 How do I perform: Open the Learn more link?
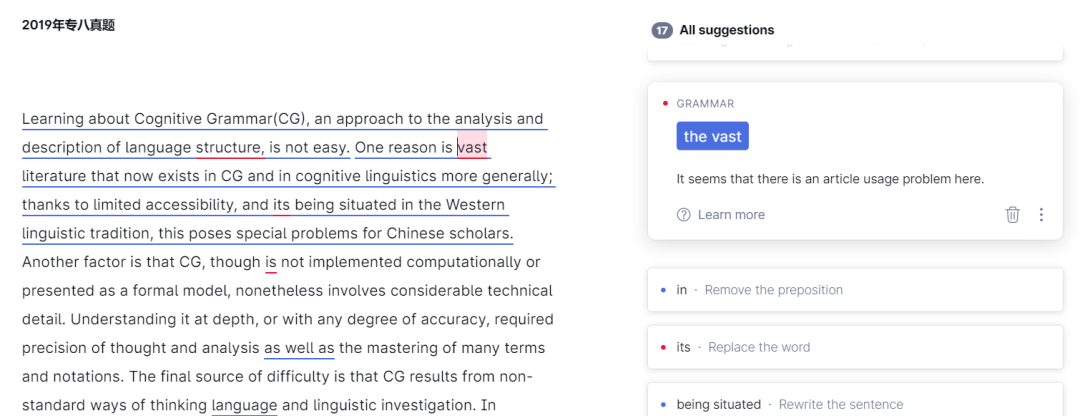(x=731, y=215)
